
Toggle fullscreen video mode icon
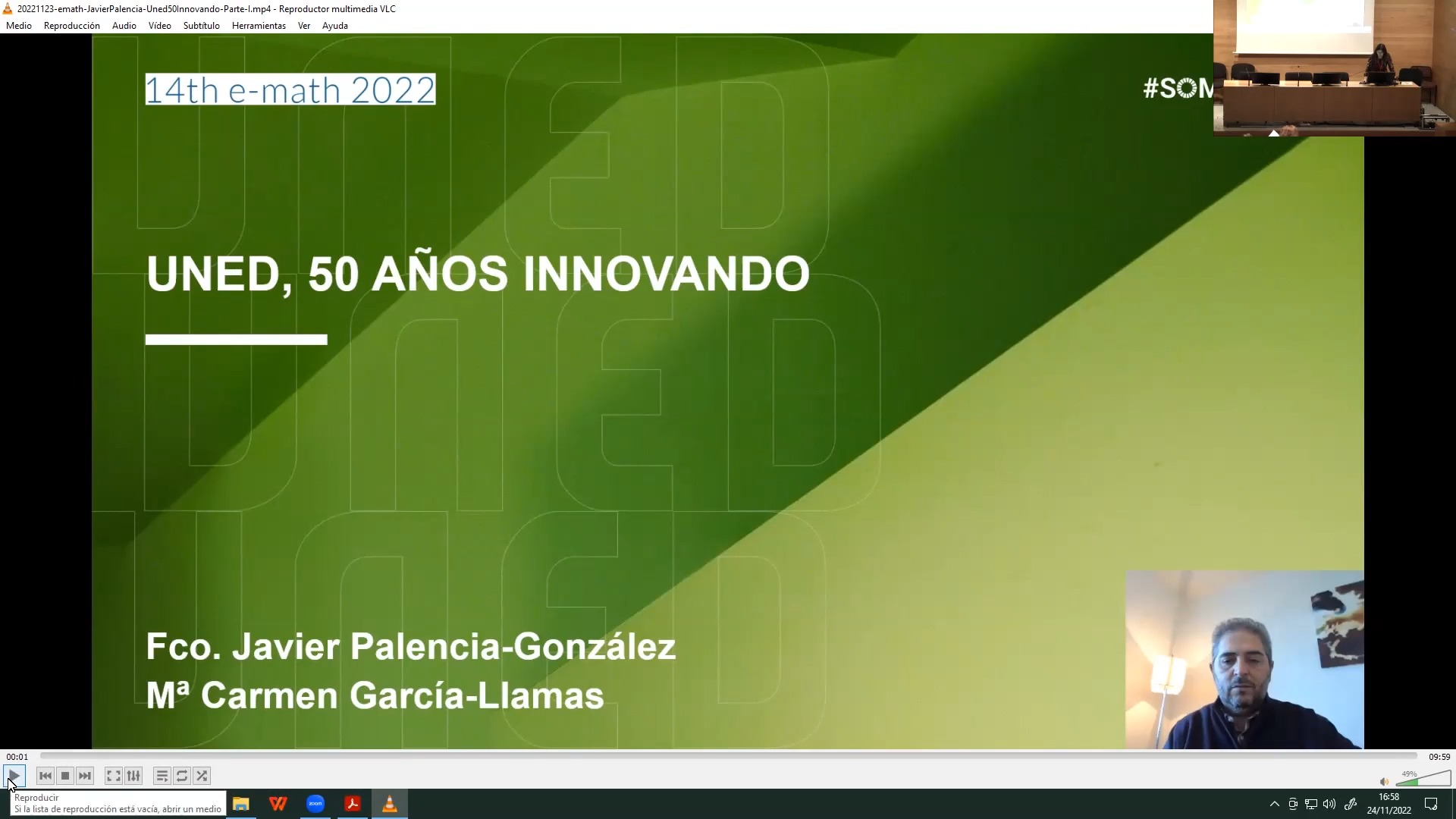(x=114, y=776)
